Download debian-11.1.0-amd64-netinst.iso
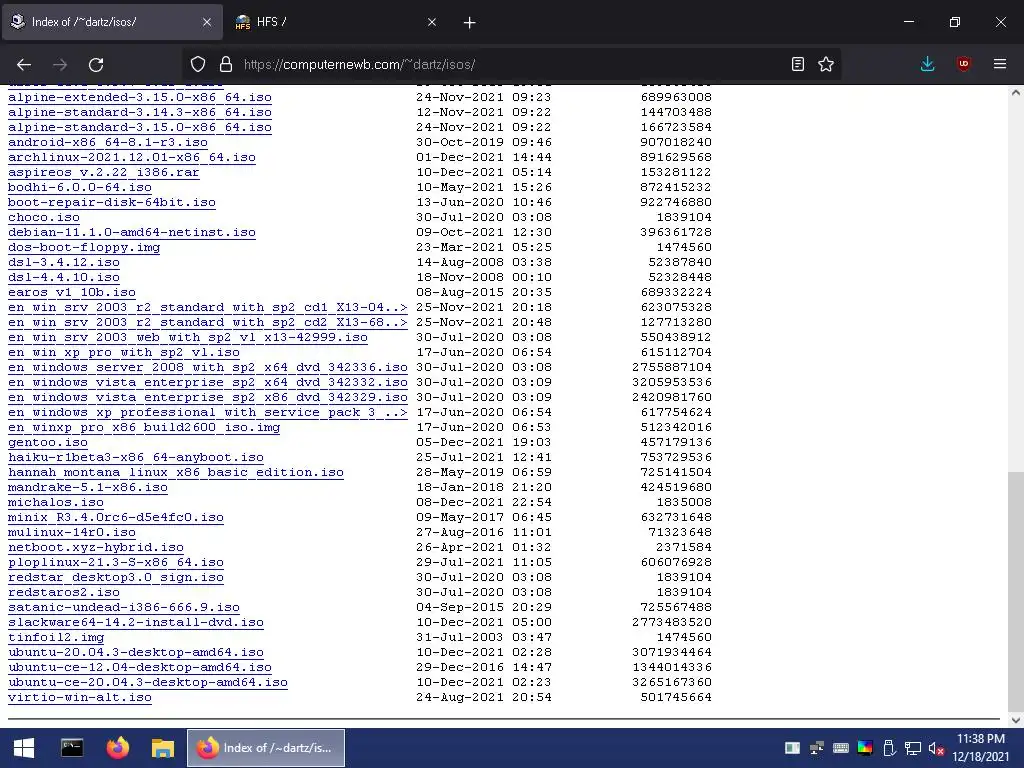The image size is (1024, 768). pyautogui.click(x=132, y=232)
